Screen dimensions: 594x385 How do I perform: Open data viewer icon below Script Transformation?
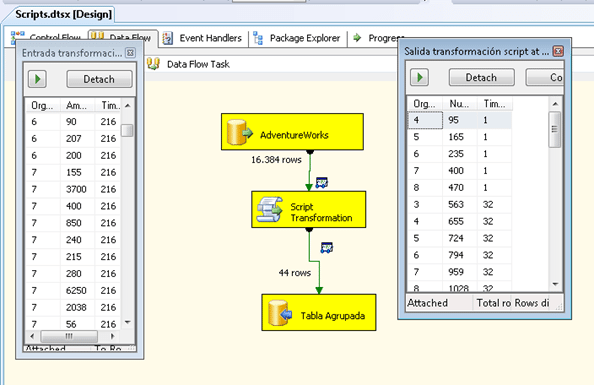(x=327, y=247)
